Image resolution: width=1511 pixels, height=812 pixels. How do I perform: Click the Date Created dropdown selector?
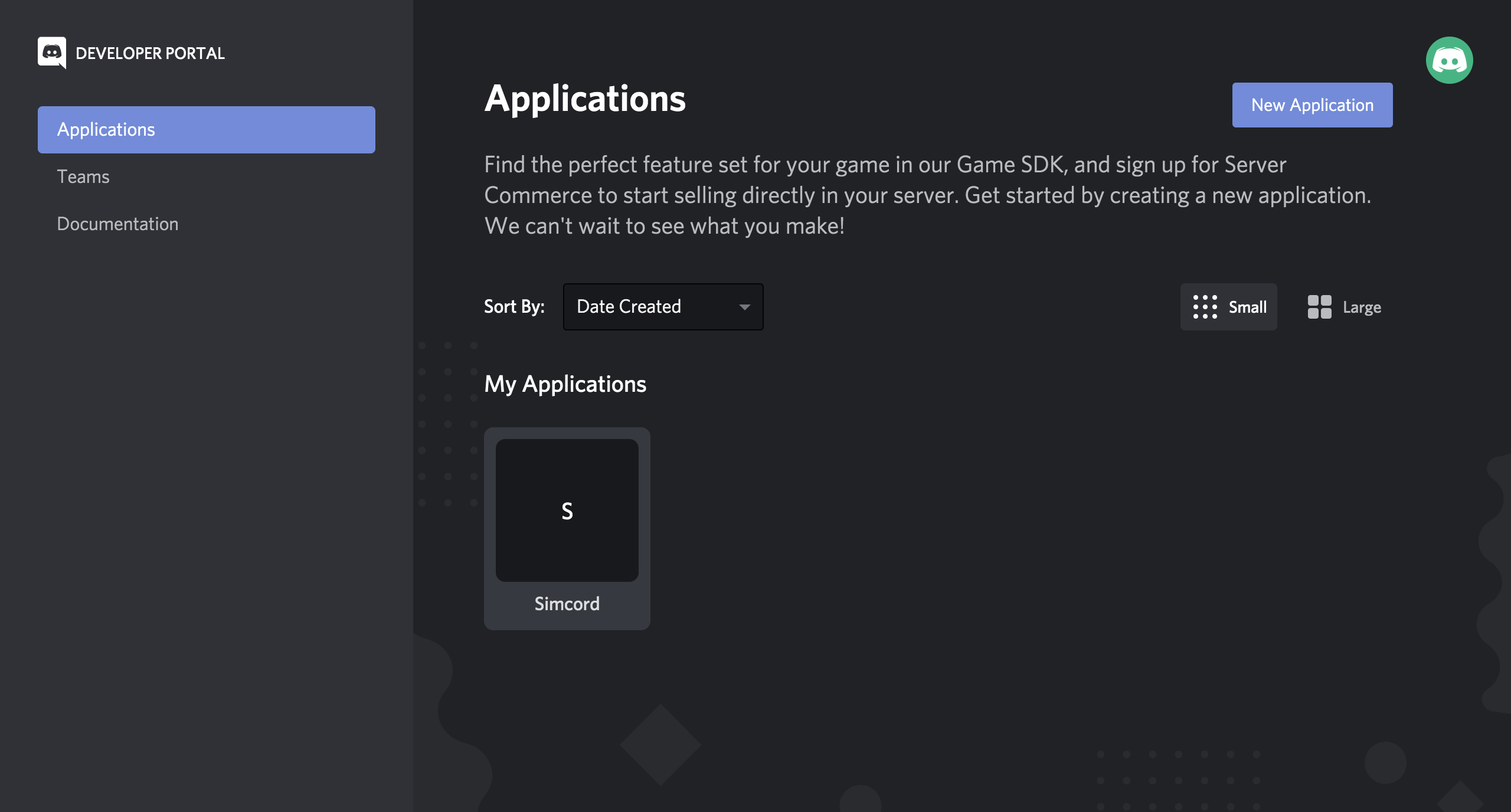(x=663, y=307)
